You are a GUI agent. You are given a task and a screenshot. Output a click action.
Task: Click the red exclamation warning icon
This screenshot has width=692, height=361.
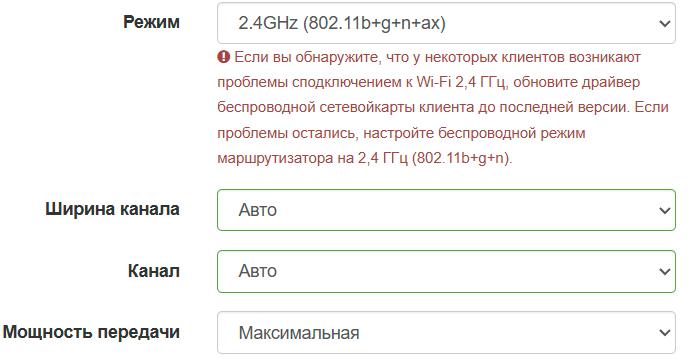(223, 57)
